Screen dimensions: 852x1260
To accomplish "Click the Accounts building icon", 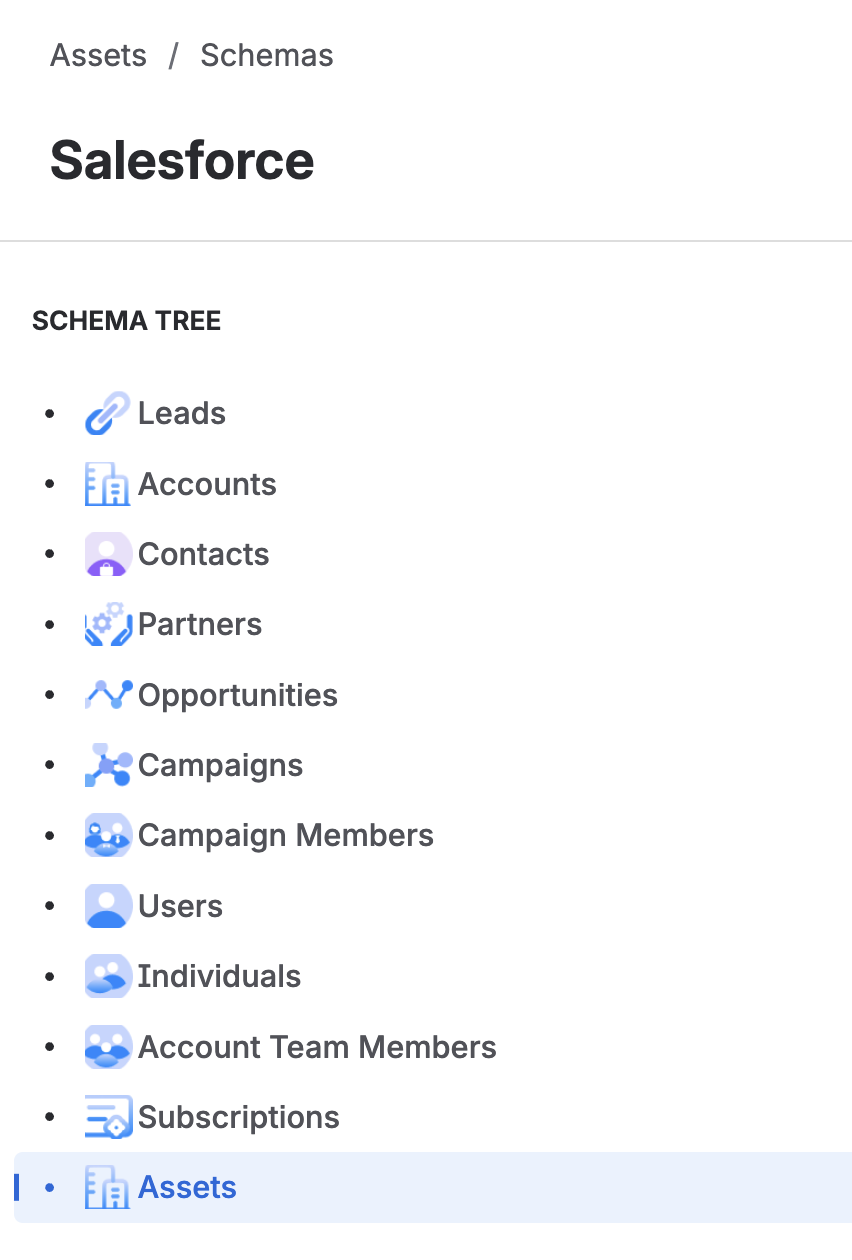I will point(108,485).
